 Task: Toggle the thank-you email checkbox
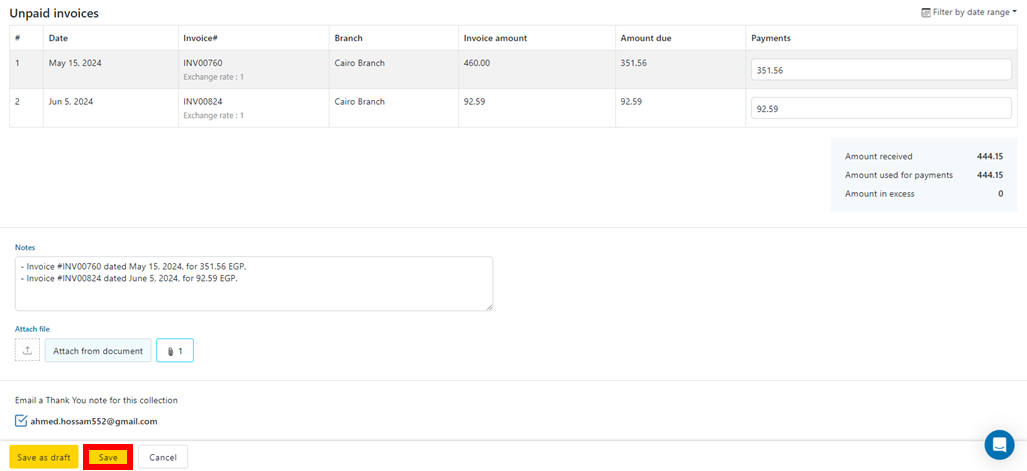coord(21,421)
